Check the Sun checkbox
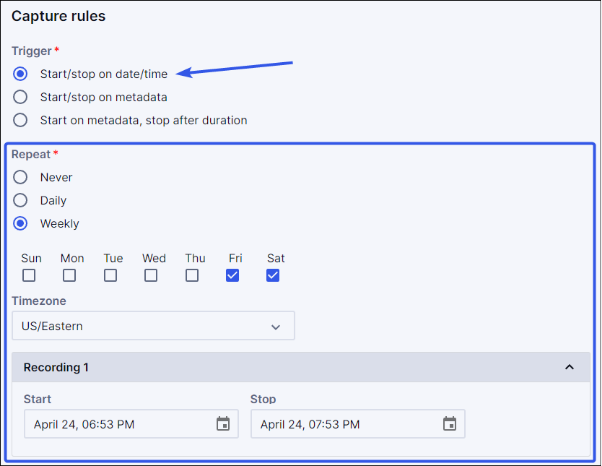 click(30, 275)
